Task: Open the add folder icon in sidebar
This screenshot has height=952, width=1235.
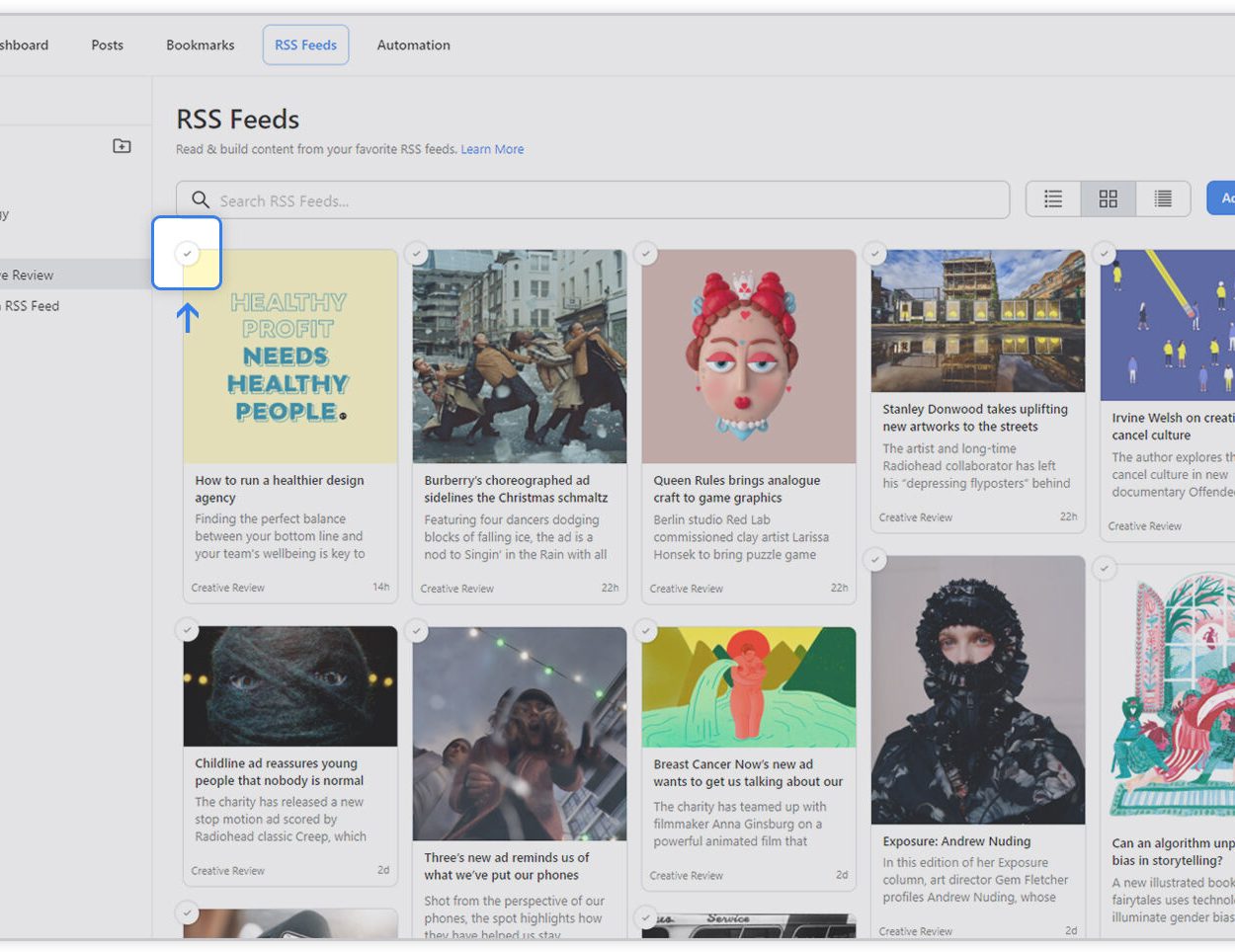Action: point(122,146)
